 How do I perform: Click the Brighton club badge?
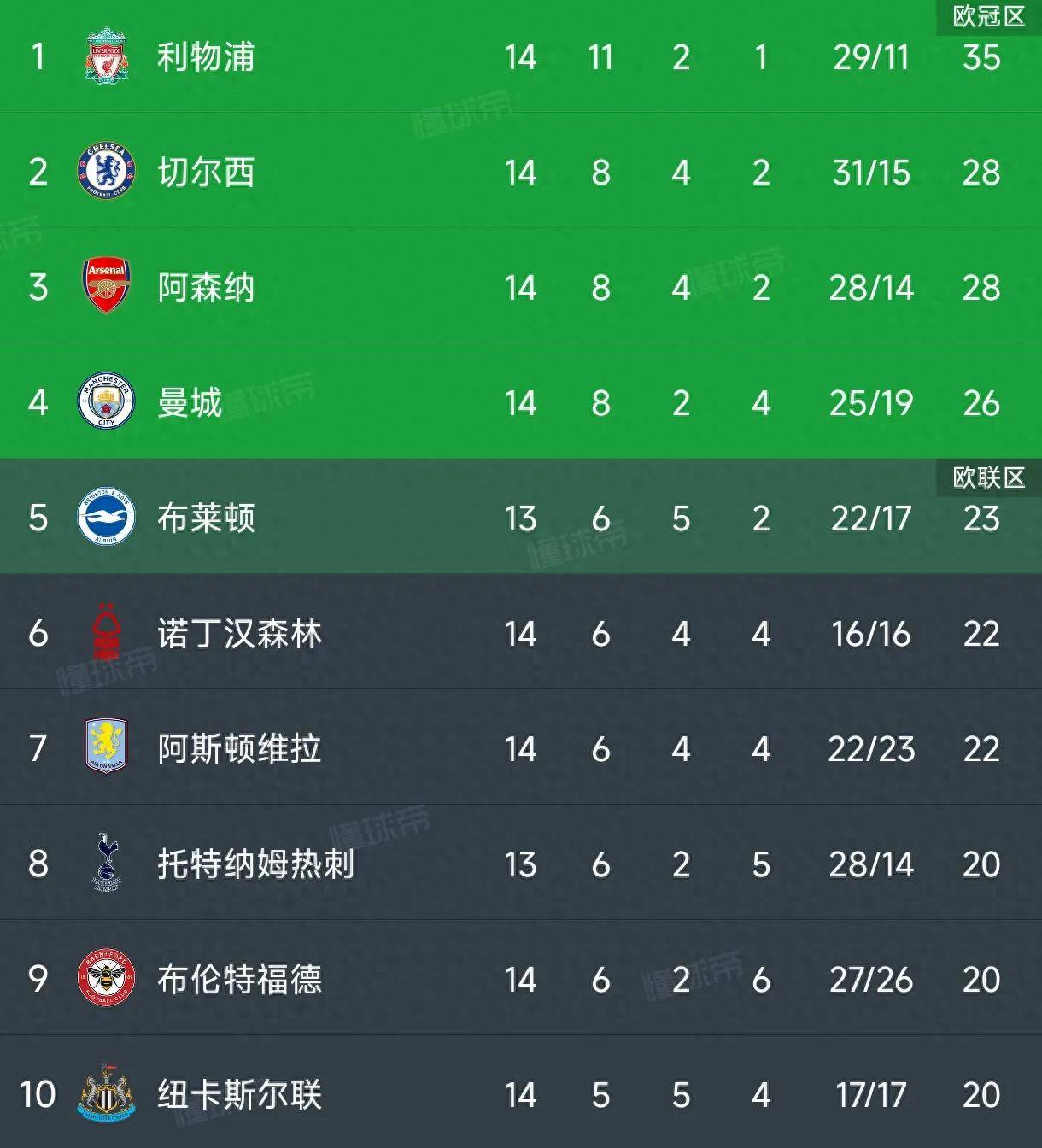(106, 518)
